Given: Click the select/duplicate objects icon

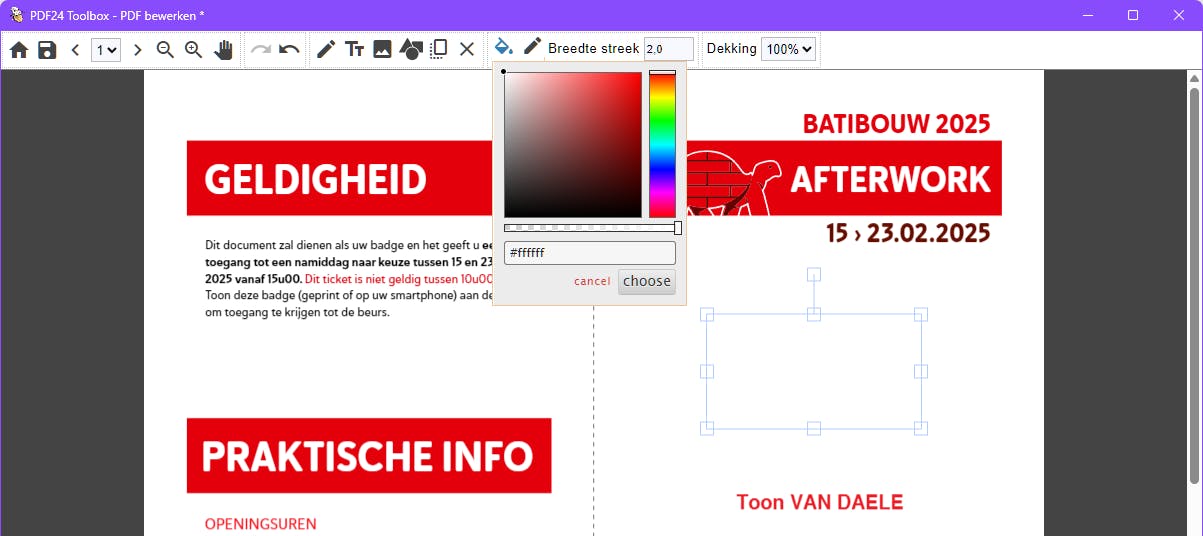Looking at the screenshot, I should pyautogui.click(x=438, y=50).
